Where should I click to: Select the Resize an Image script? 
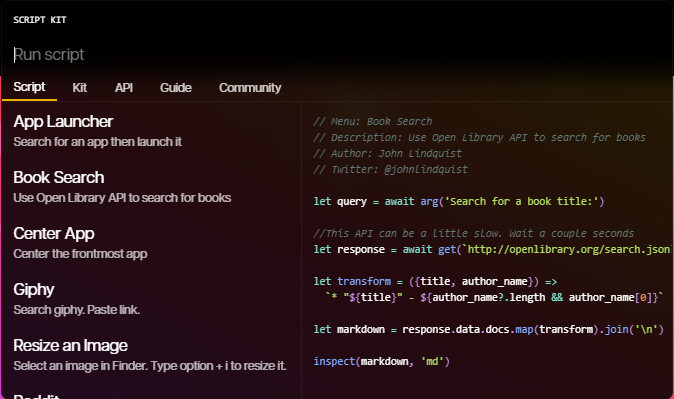tap(151, 355)
